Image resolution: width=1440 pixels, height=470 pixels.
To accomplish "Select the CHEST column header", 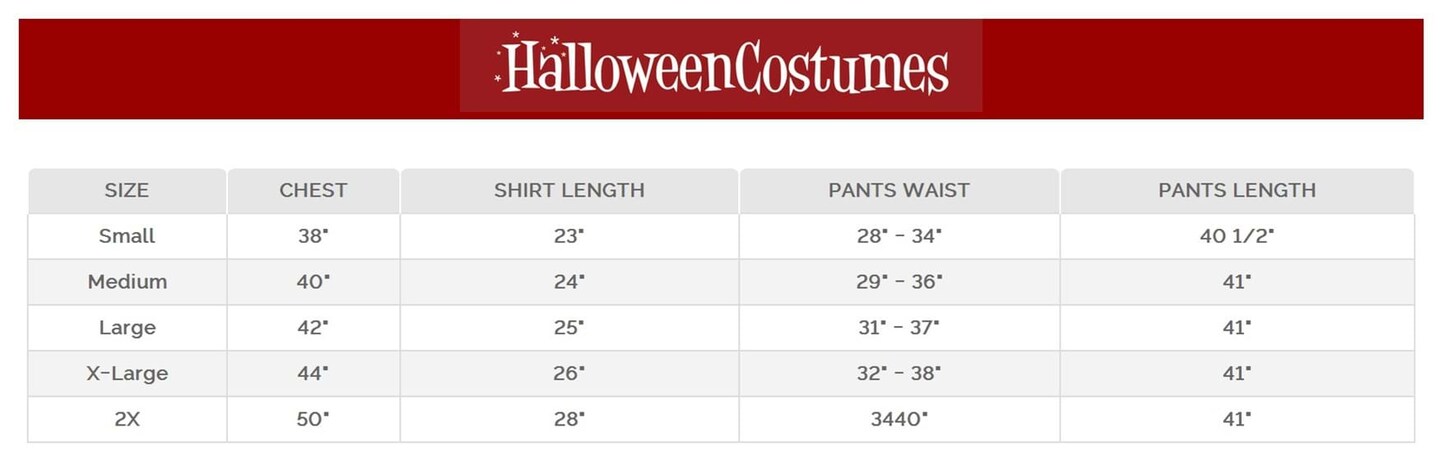I will point(313,190).
